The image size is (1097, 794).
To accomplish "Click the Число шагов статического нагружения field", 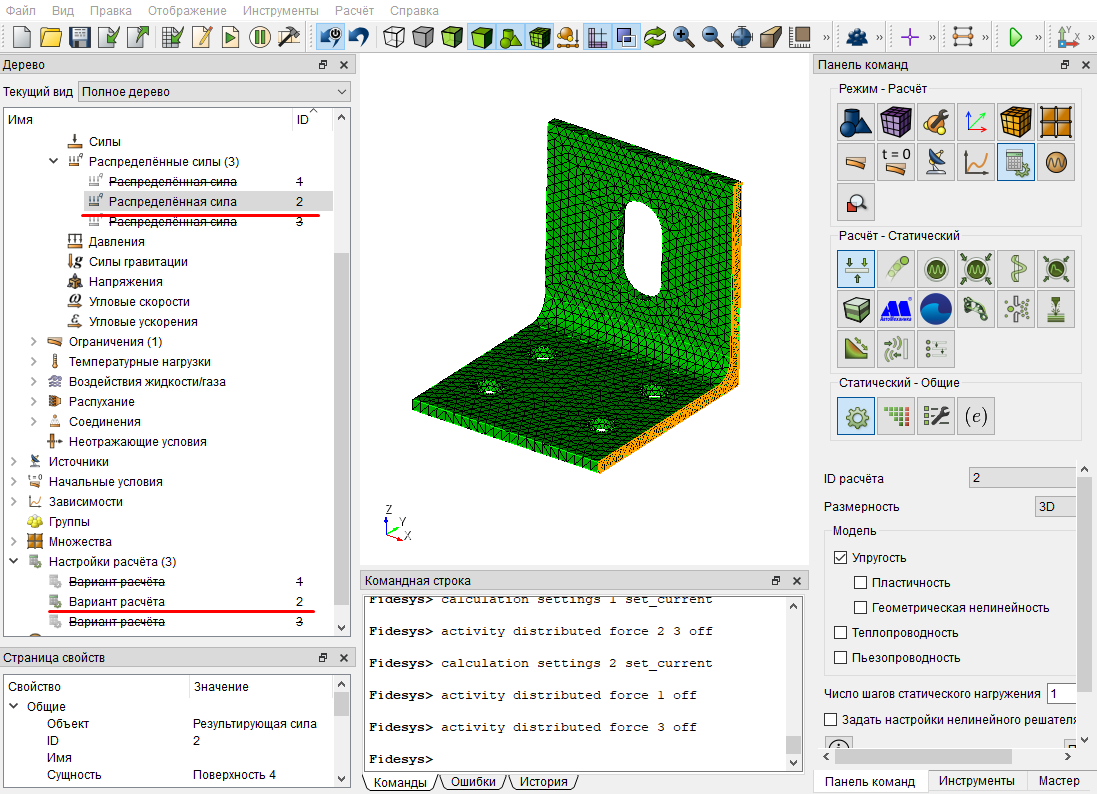I will [x=1061, y=693].
